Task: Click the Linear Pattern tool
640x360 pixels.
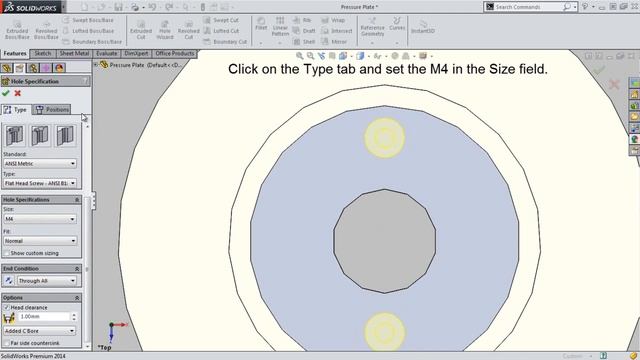Action: coord(280,27)
